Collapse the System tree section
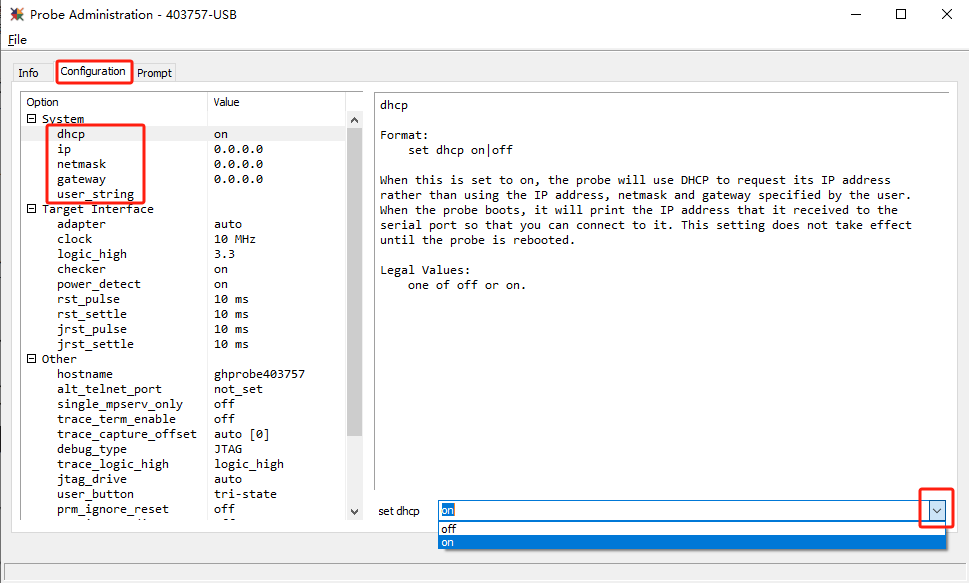The height and width of the screenshot is (583, 969). point(31,119)
